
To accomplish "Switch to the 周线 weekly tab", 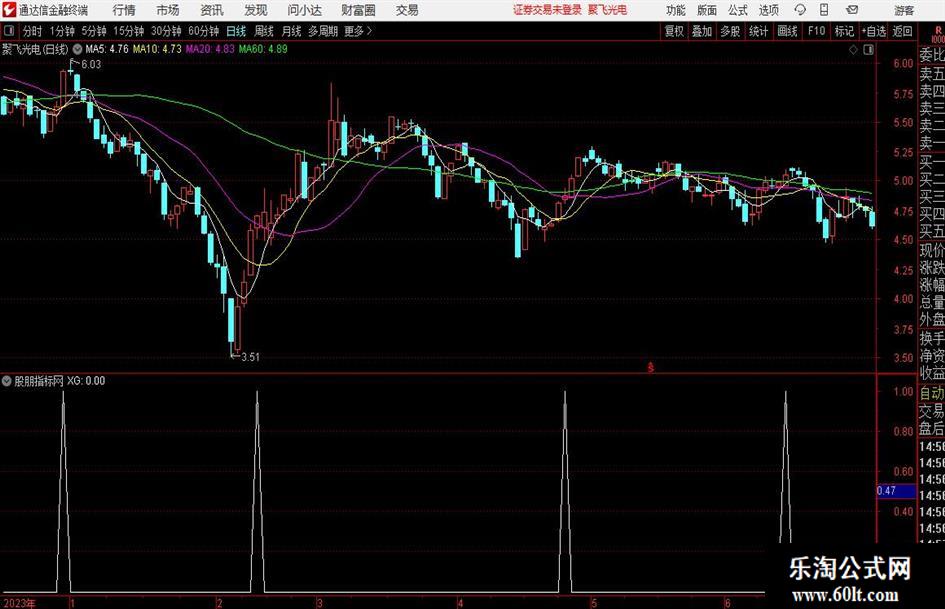I will pos(263,31).
